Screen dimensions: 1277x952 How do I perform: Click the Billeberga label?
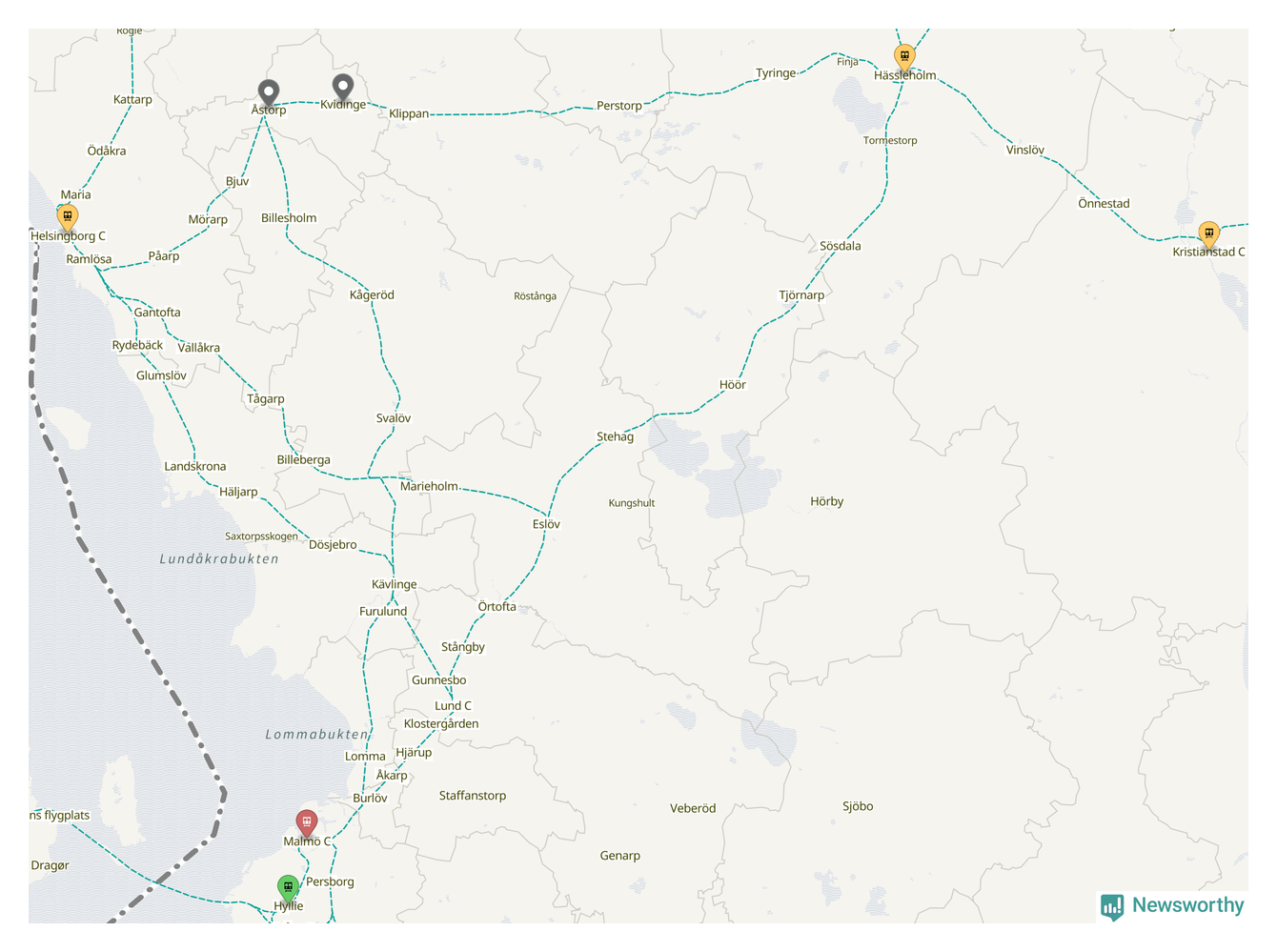pos(303,460)
